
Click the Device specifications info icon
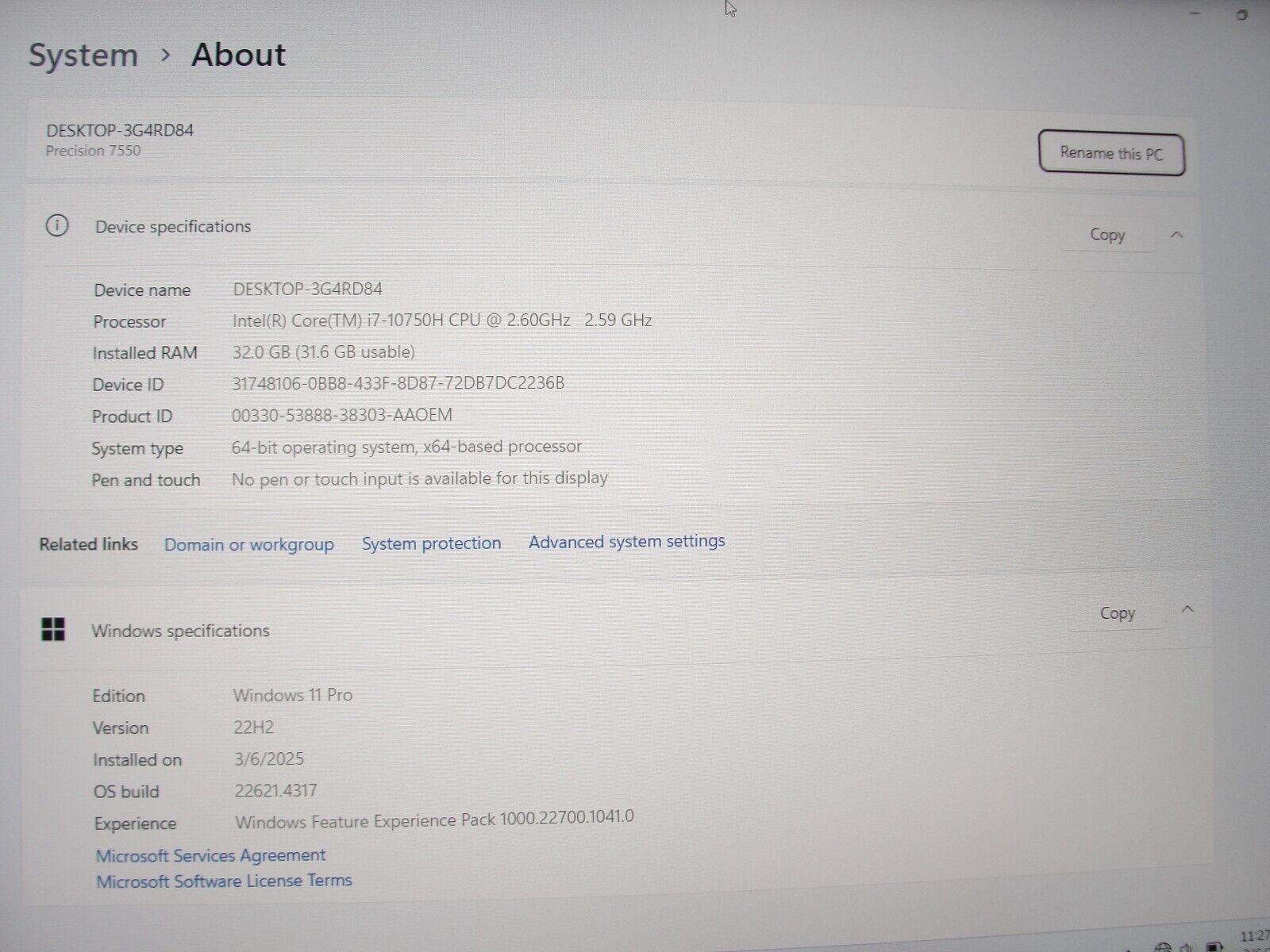[57, 226]
